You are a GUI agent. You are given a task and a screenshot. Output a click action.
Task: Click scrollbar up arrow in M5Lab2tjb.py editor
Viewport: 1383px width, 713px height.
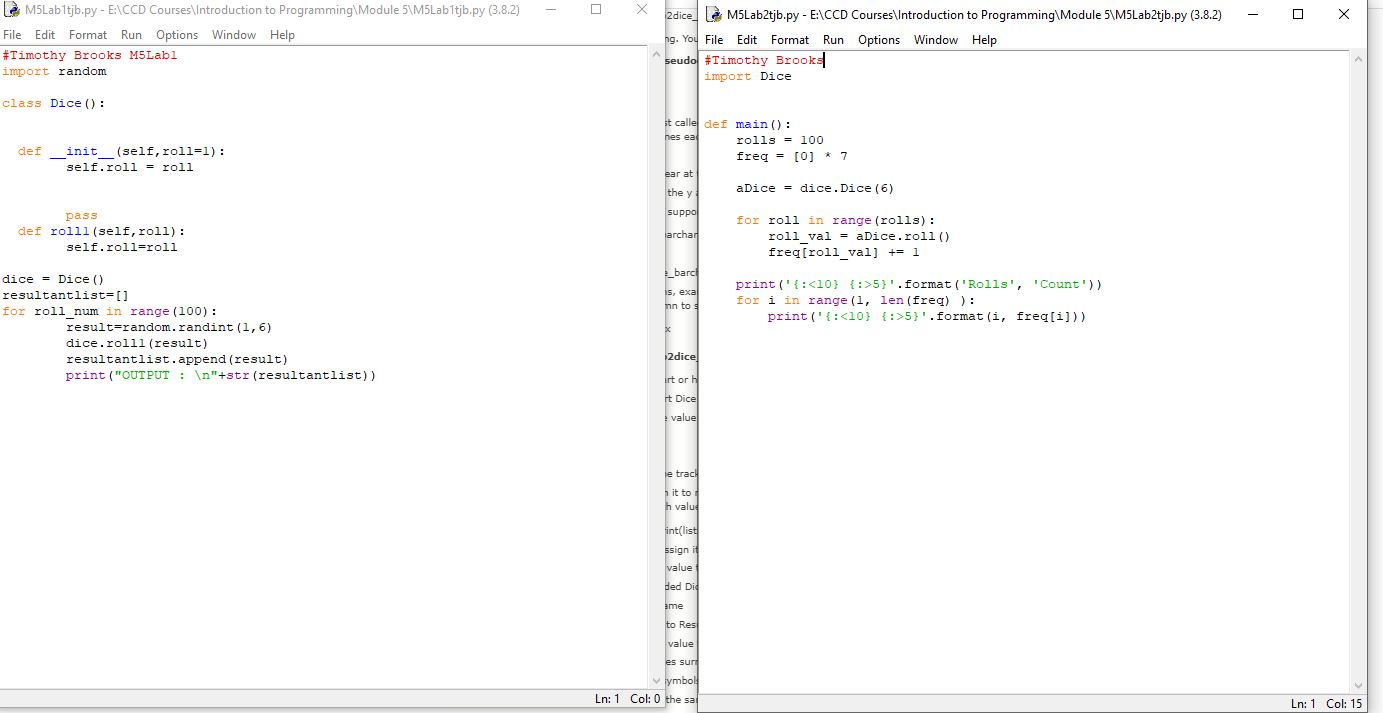point(1357,60)
